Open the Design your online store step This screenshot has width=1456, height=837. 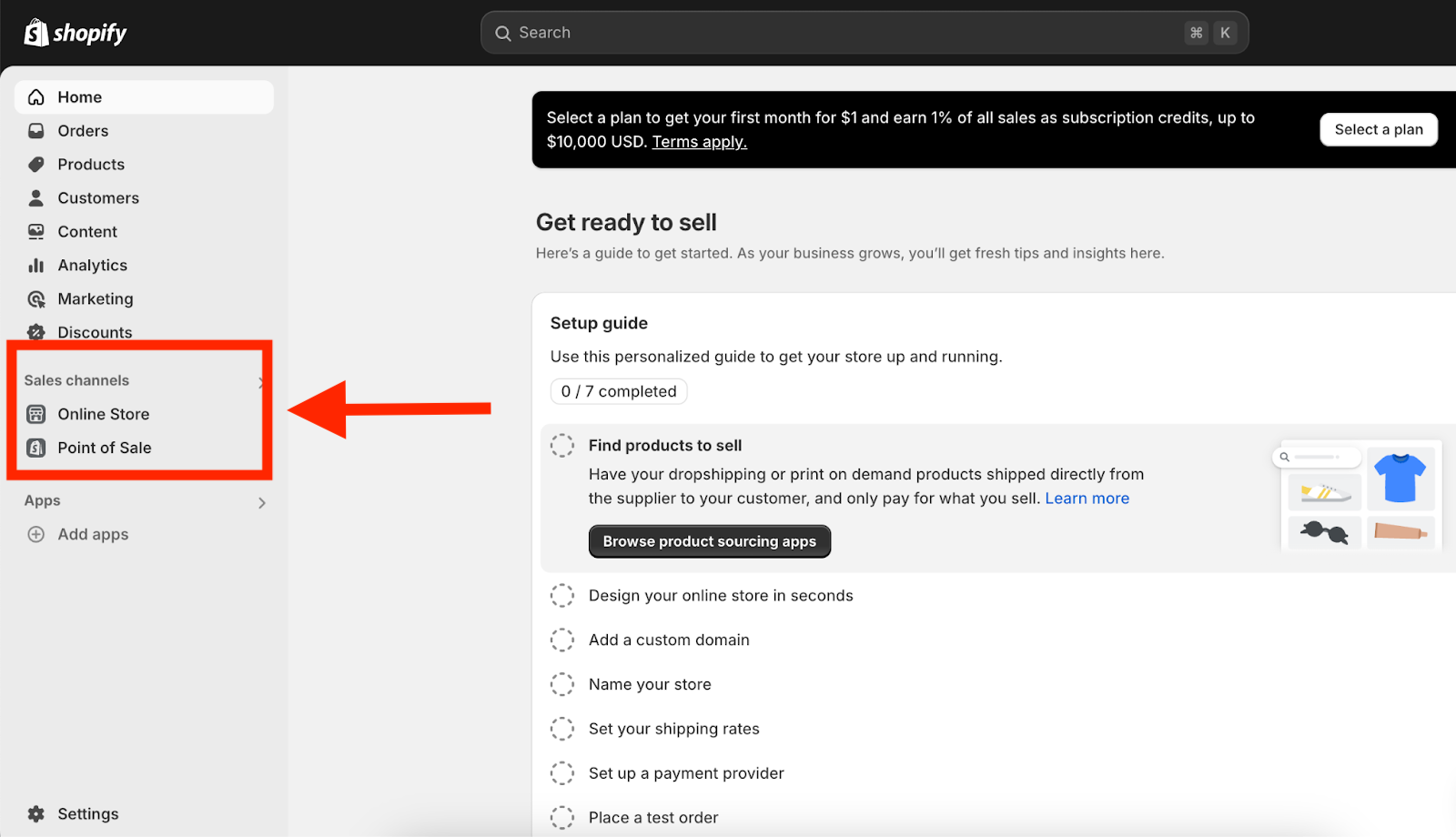[721, 596]
